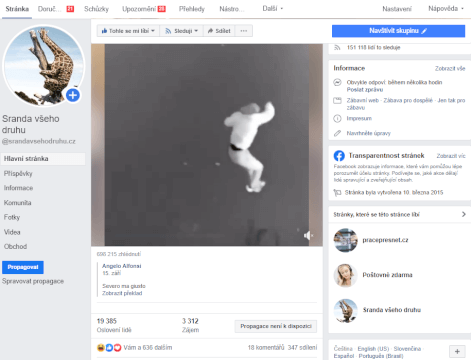The height and width of the screenshot is (360, 471).
Task: Click the Impresum link
Action: point(359,118)
